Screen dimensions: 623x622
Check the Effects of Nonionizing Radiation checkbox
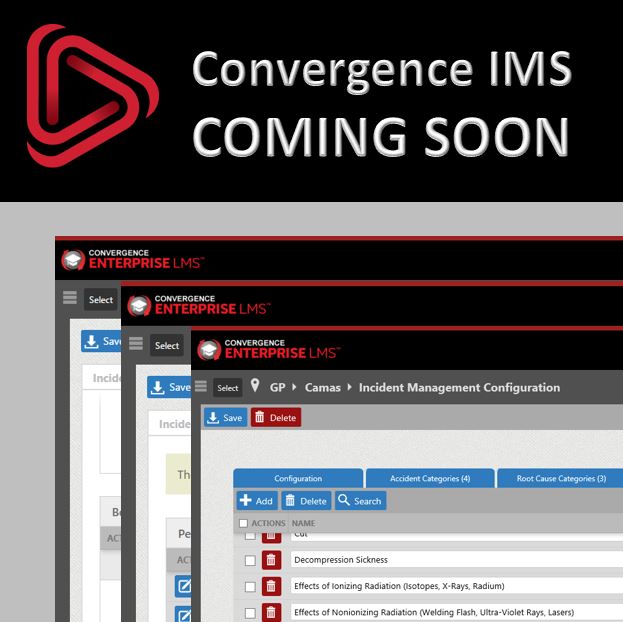coord(250,613)
